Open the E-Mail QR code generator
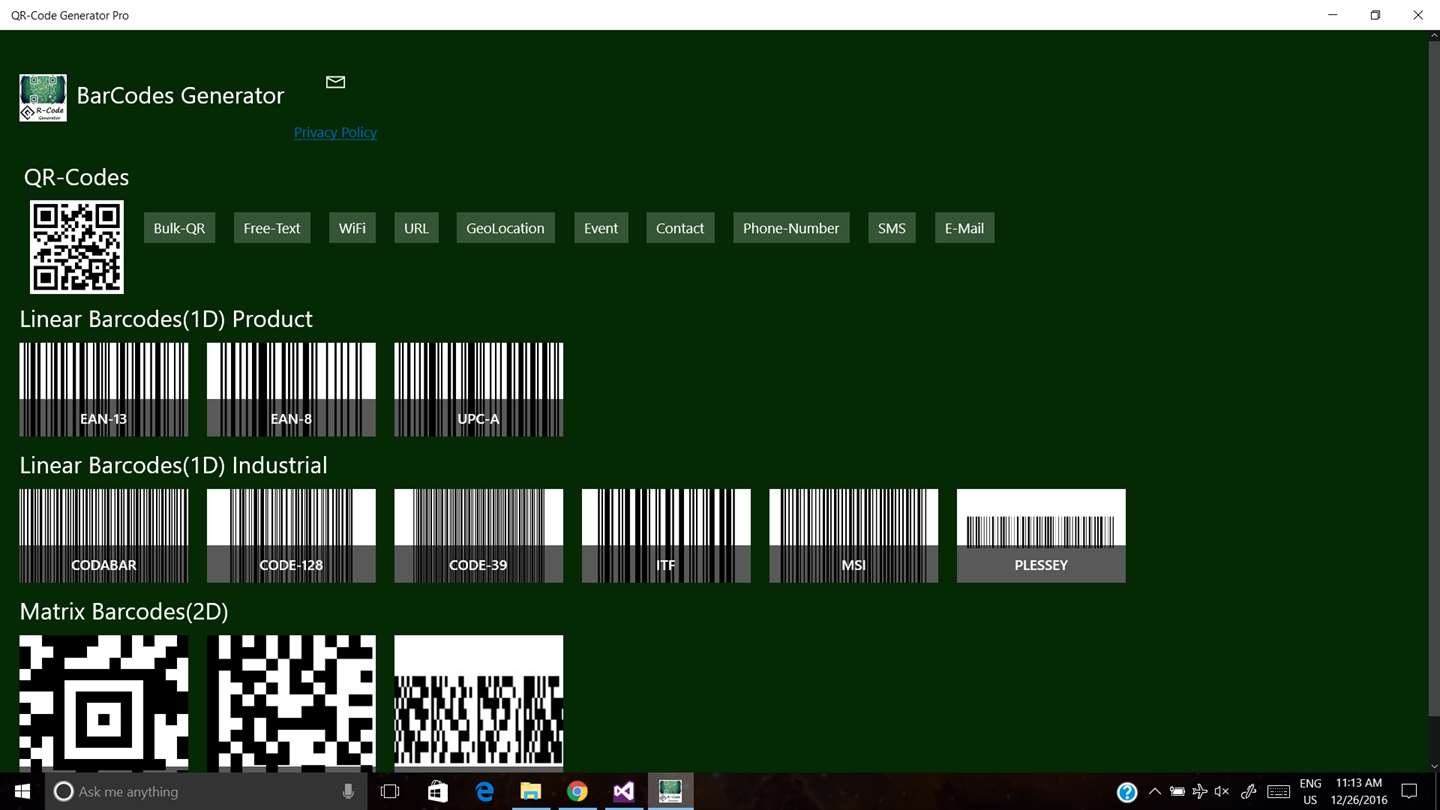The height and width of the screenshot is (810, 1440). 964,228
